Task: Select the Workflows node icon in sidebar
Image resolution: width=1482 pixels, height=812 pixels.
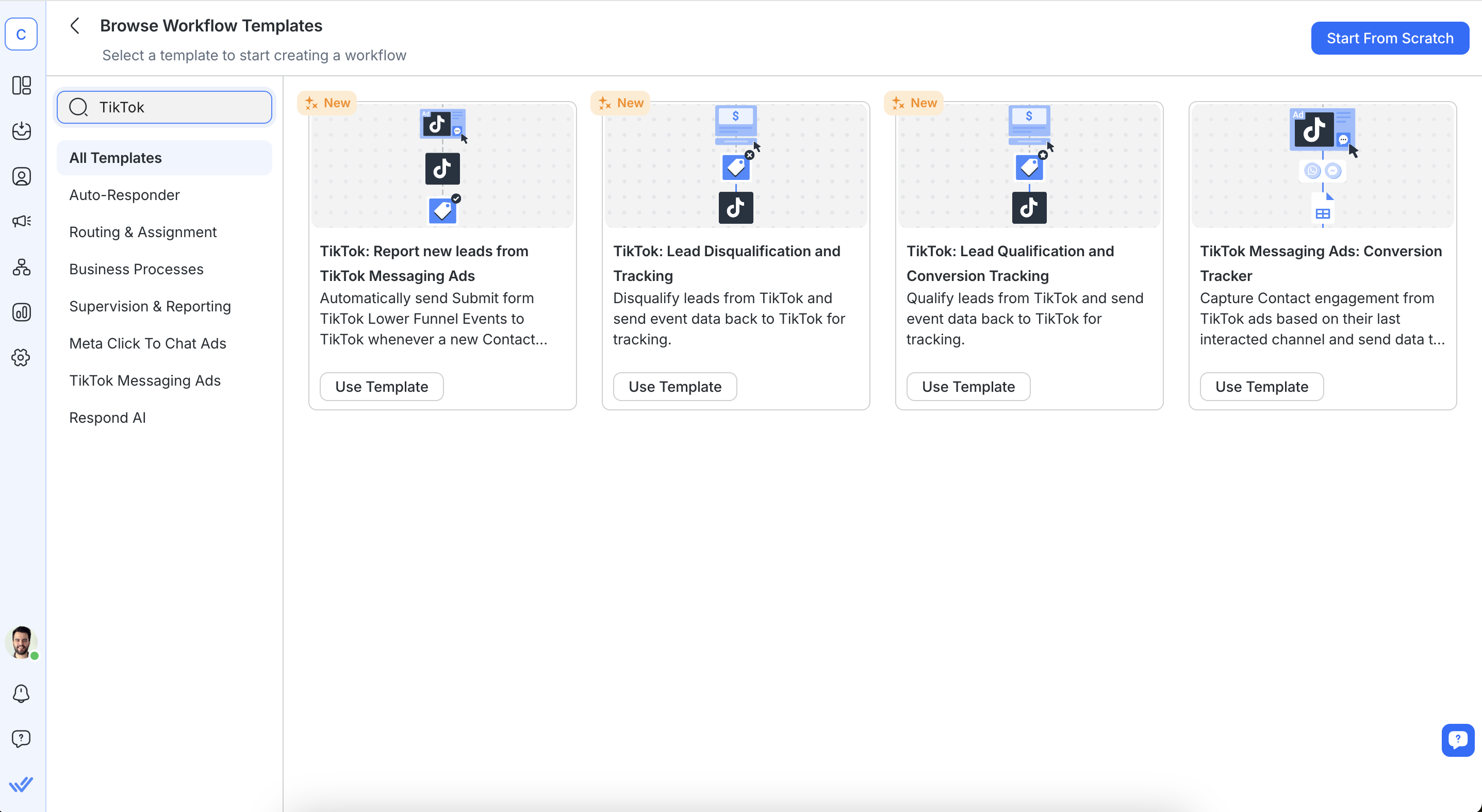Action: (21, 267)
